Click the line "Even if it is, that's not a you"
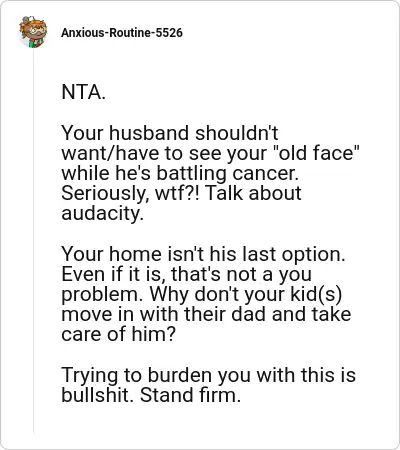Image resolution: width=400 pixels, height=450 pixels. point(187,274)
